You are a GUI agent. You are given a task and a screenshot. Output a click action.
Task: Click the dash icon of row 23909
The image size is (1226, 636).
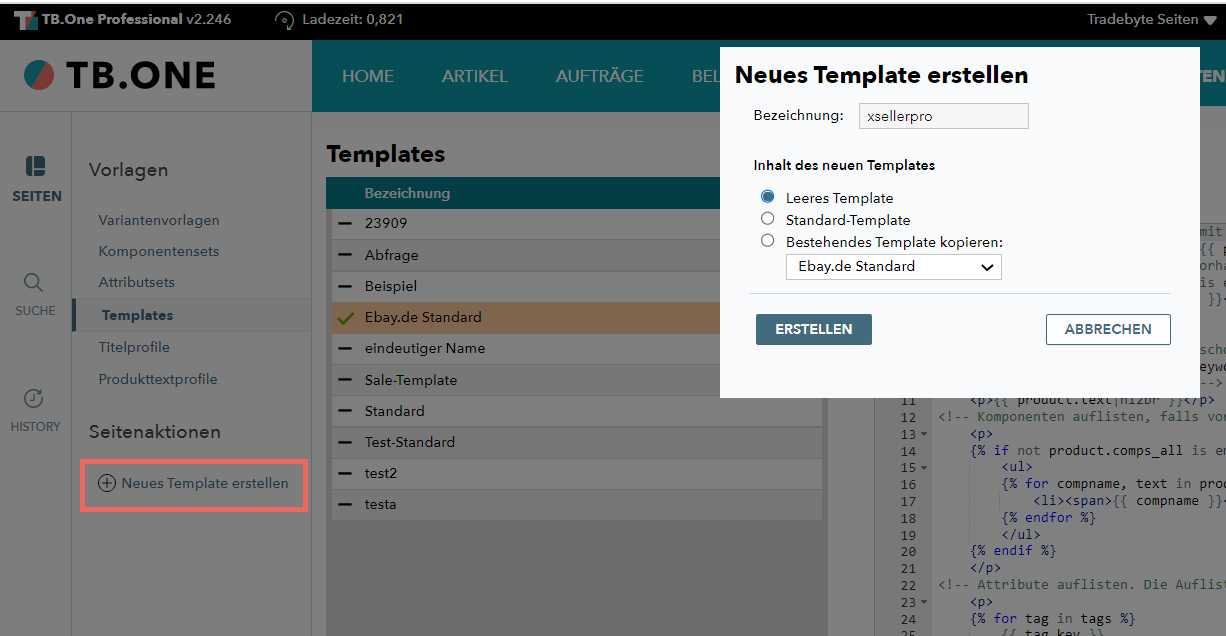click(346, 224)
